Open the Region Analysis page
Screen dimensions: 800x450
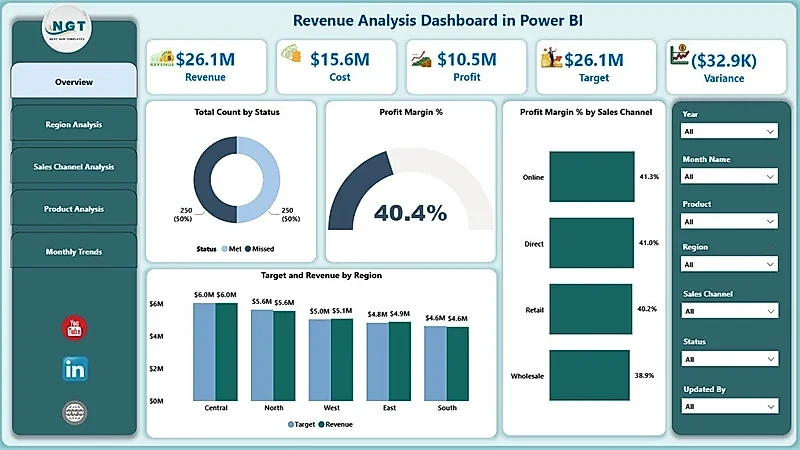74,124
